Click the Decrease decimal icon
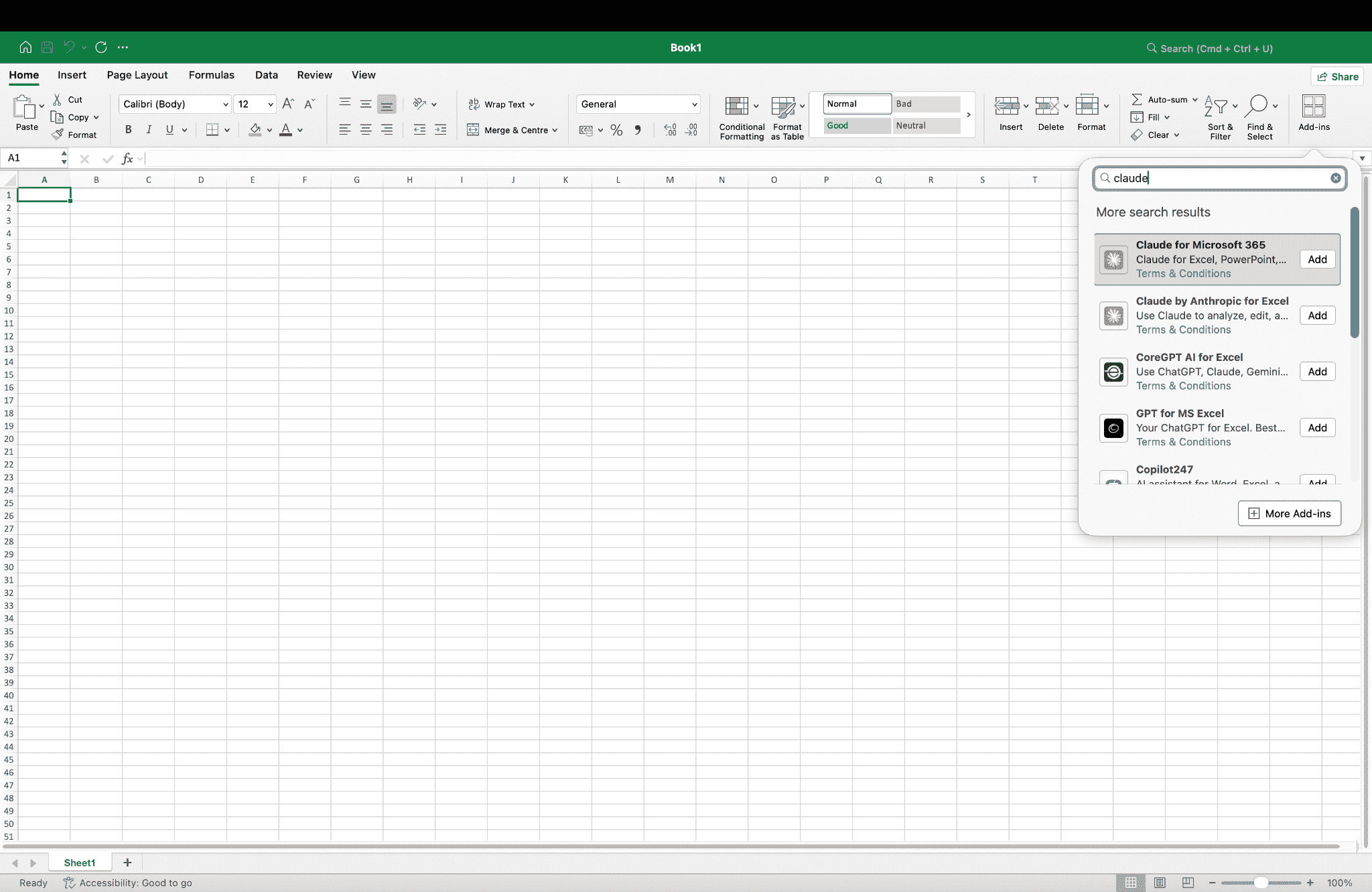The width and height of the screenshot is (1372, 892). 691,130
